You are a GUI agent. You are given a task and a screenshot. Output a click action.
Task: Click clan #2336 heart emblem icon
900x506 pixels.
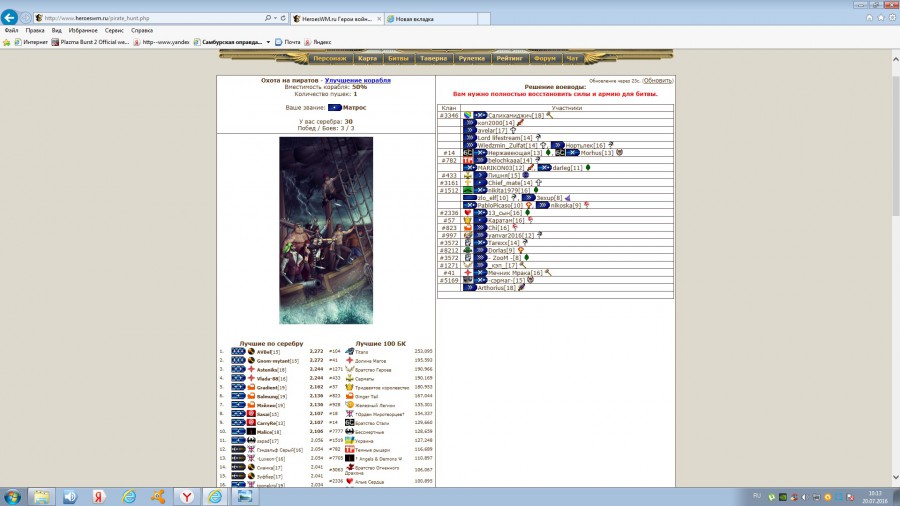click(468, 213)
